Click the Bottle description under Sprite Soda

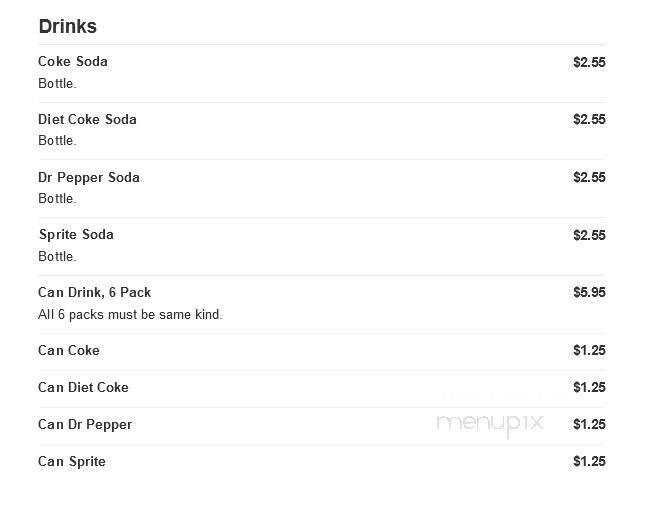tap(57, 257)
